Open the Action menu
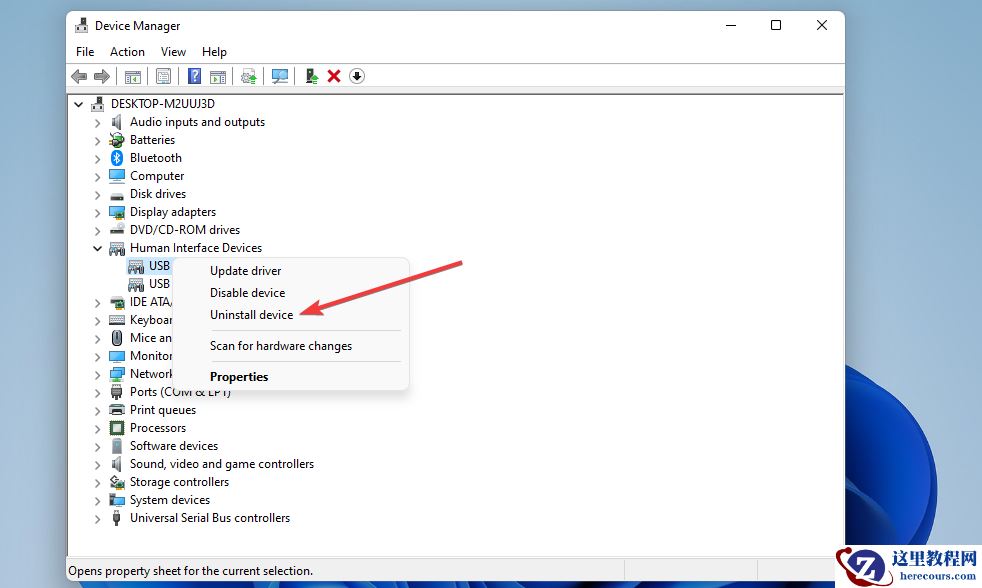The image size is (982, 588). pos(127,51)
